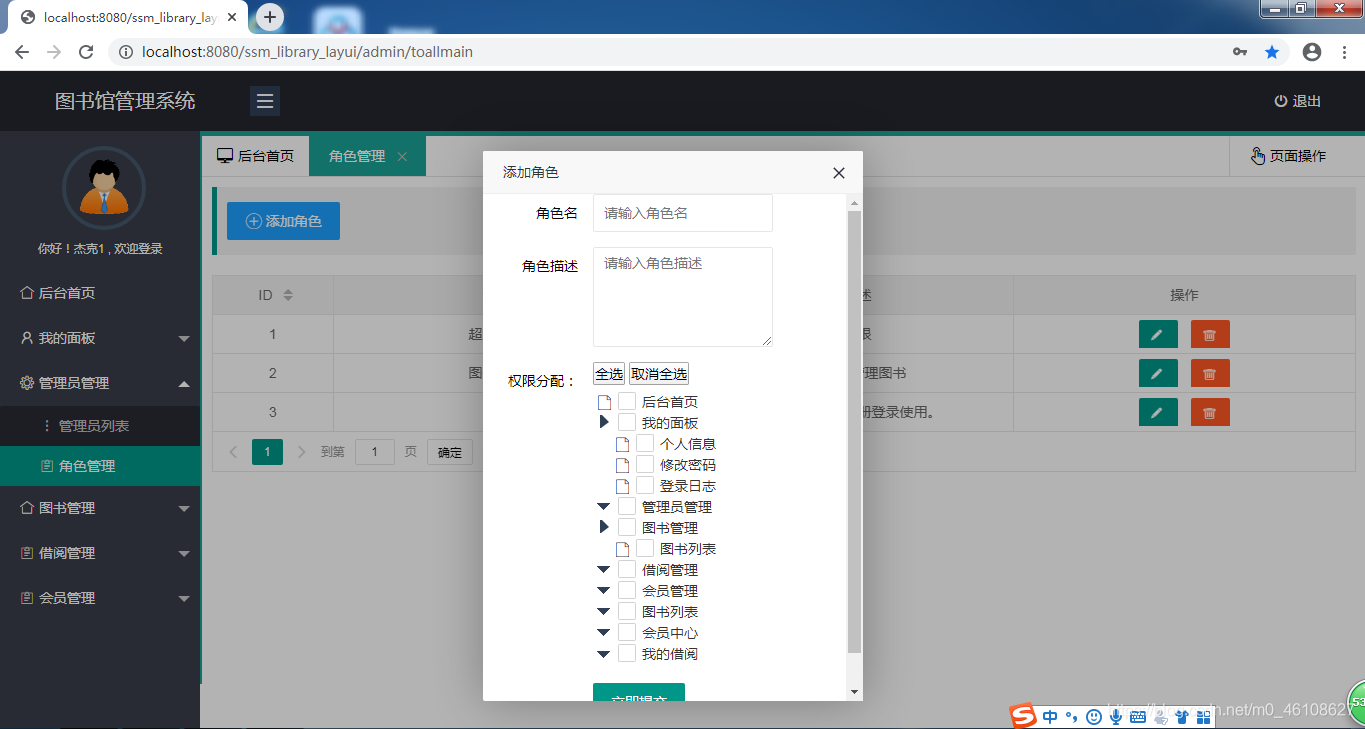
Task: Close the 添加角色 dialog with X
Action: (x=839, y=173)
